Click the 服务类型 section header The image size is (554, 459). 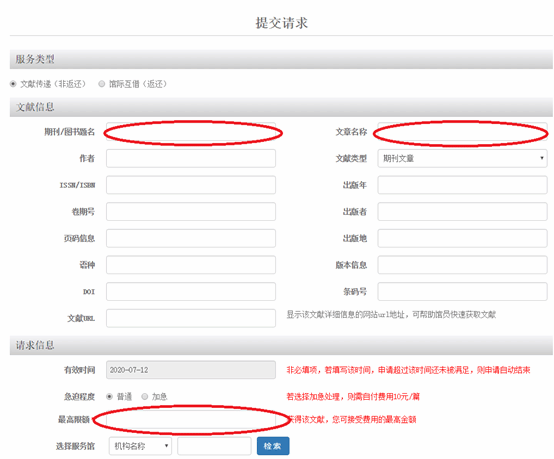click(x=281, y=59)
